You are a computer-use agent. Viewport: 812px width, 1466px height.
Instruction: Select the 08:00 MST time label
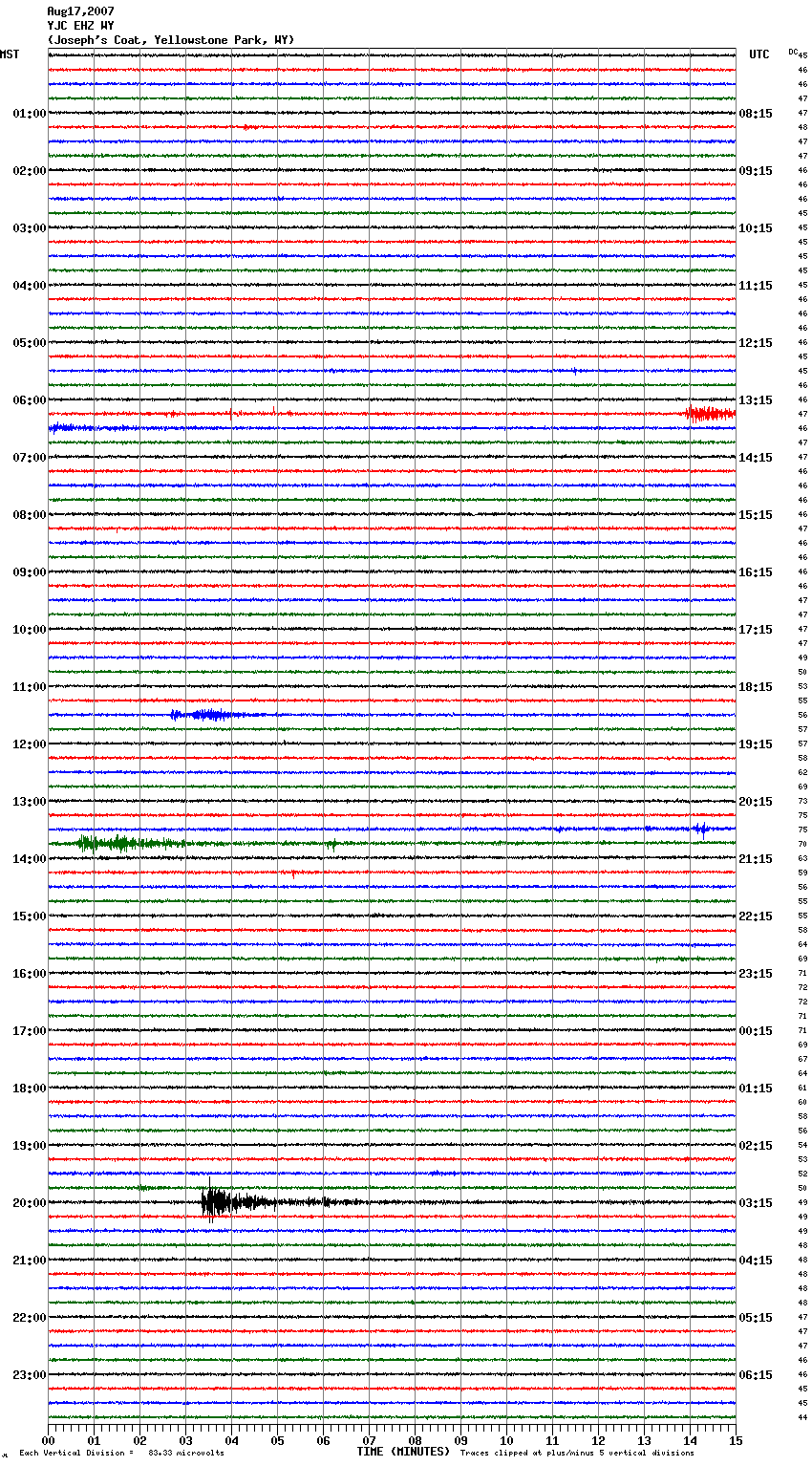pos(30,515)
